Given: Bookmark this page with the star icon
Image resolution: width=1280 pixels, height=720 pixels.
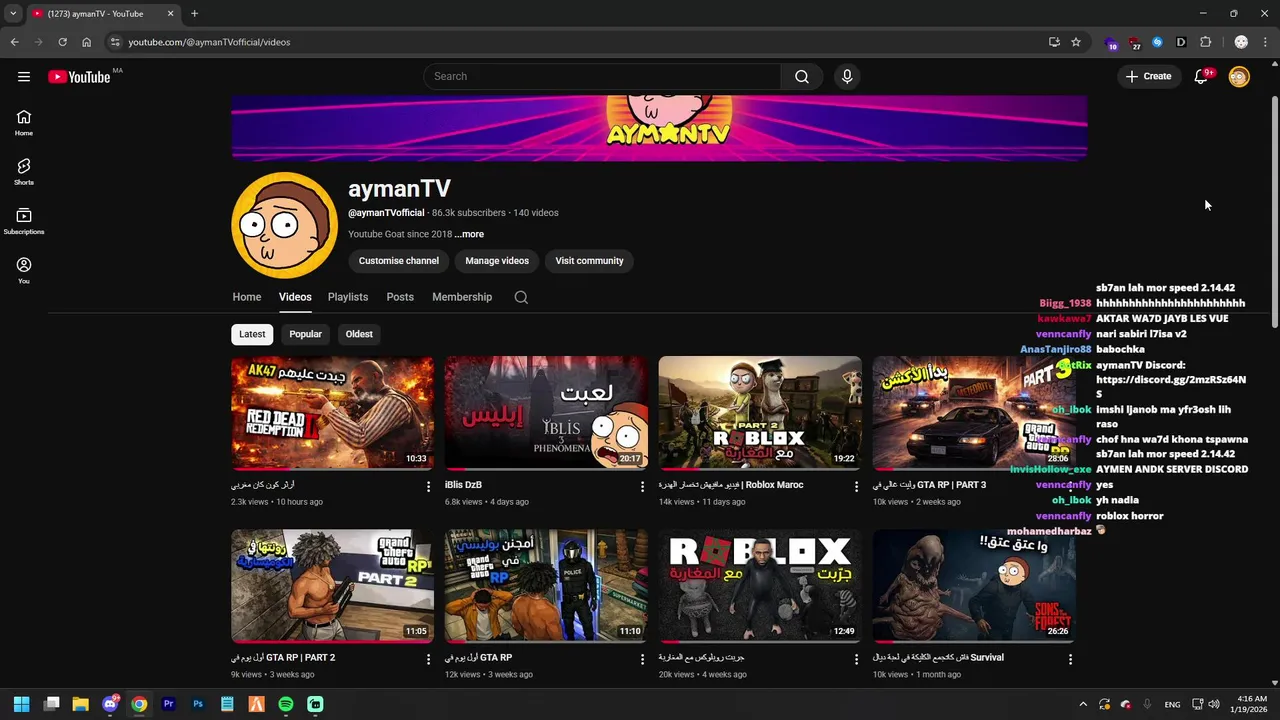Looking at the screenshot, I should coord(1076,42).
